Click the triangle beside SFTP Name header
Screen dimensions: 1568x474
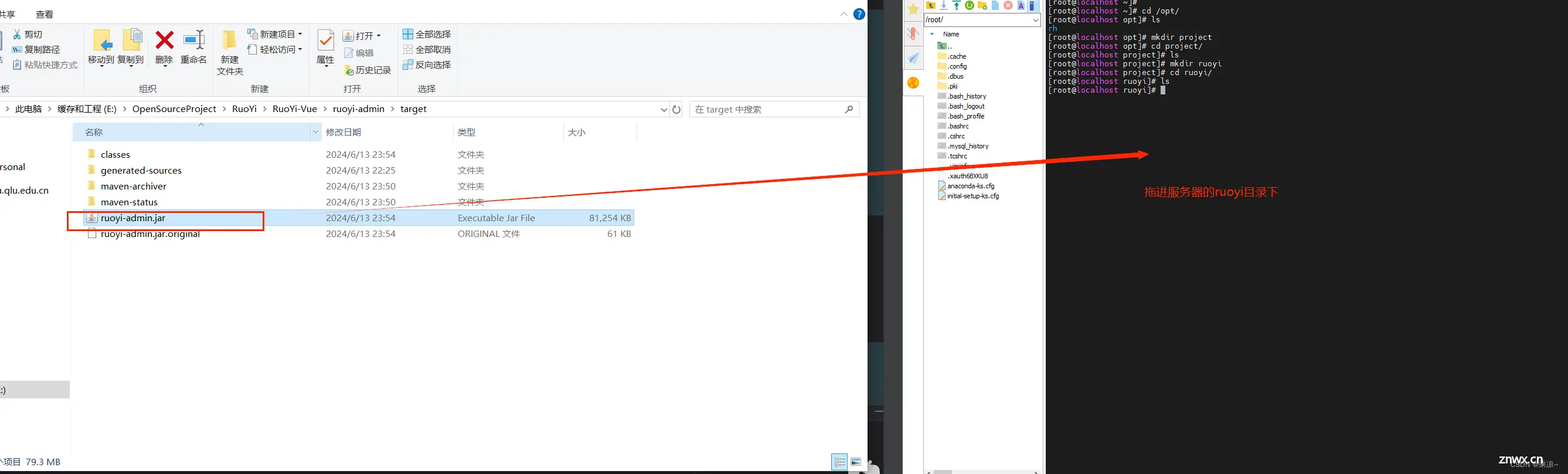932,34
